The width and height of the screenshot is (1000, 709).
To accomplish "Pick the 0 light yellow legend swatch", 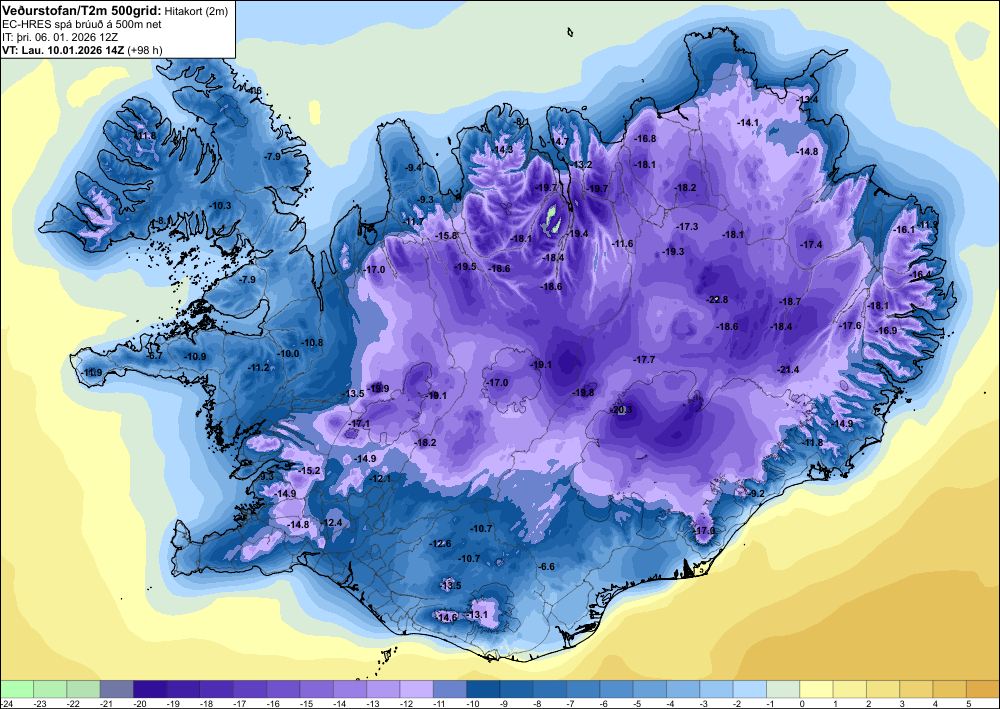I will 816,690.
